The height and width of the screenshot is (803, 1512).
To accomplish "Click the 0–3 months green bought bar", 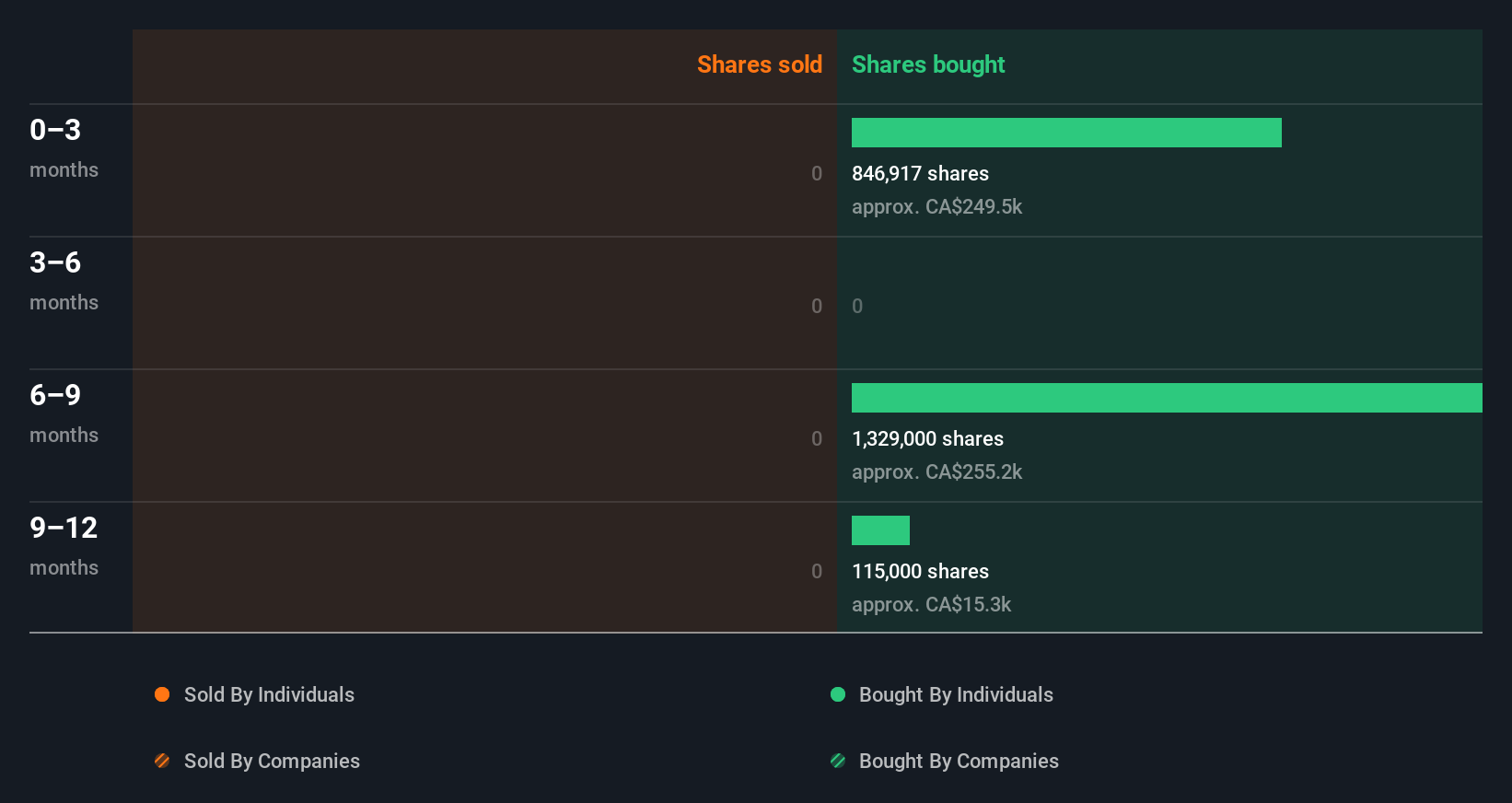I will point(1066,133).
